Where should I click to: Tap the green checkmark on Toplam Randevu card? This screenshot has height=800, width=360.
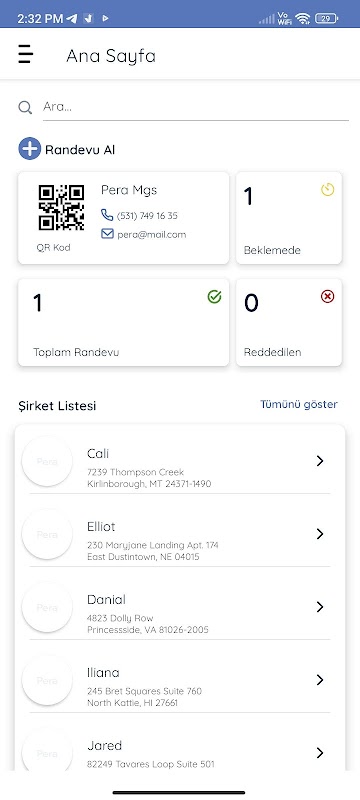[215, 296]
